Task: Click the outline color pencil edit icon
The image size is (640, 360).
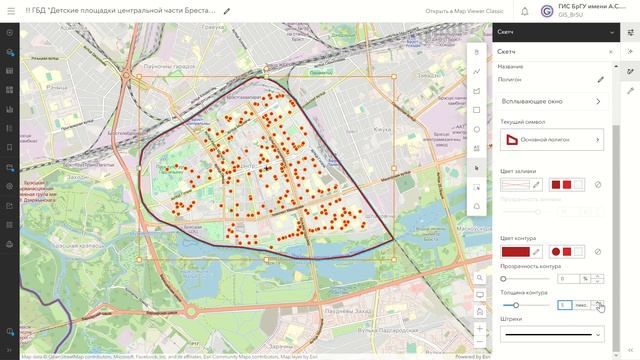Action: pyautogui.click(x=536, y=252)
